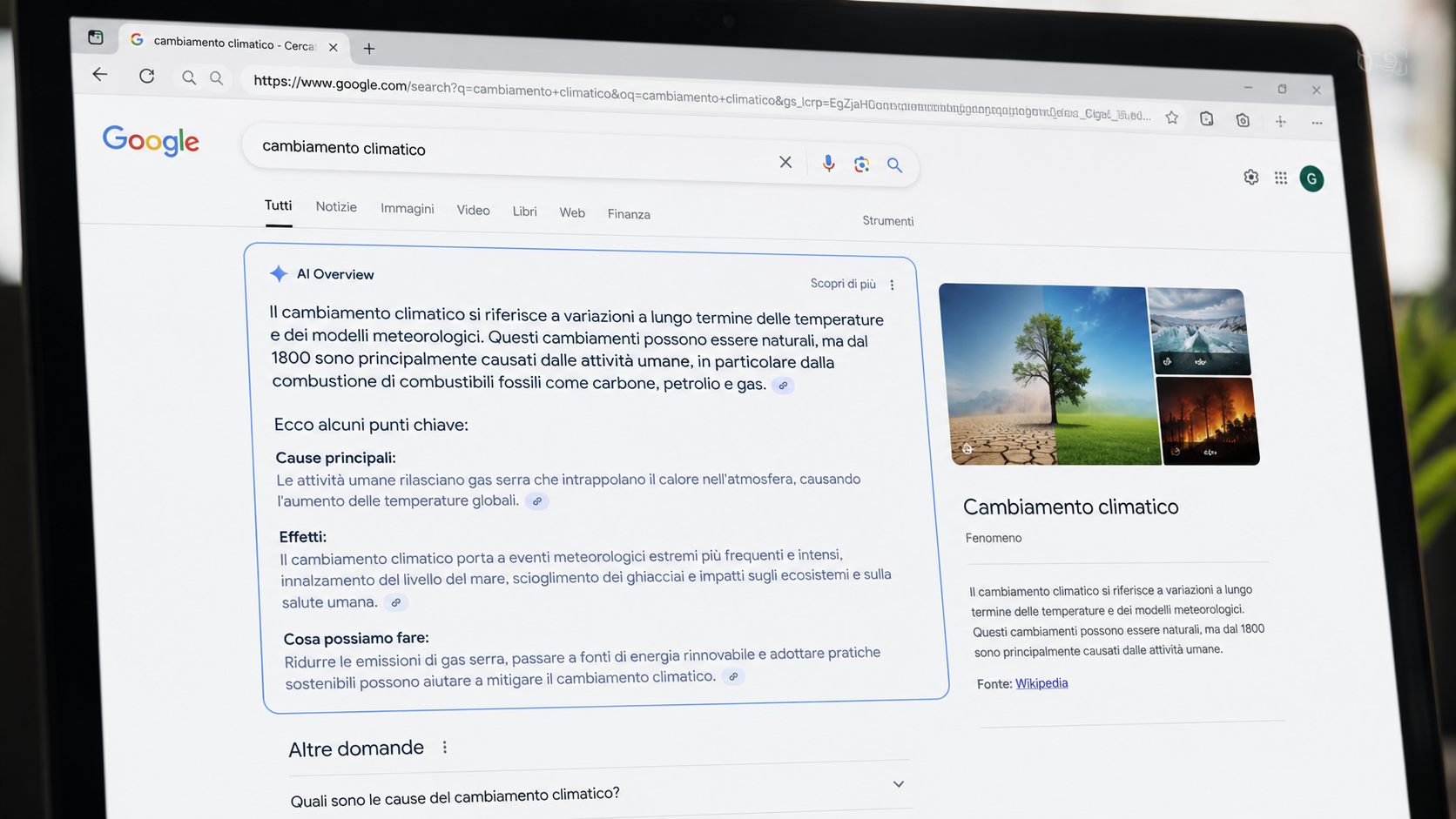Click the 'AI Overview' label
This screenshot has width=1456, height=819.
pos(335,274)
